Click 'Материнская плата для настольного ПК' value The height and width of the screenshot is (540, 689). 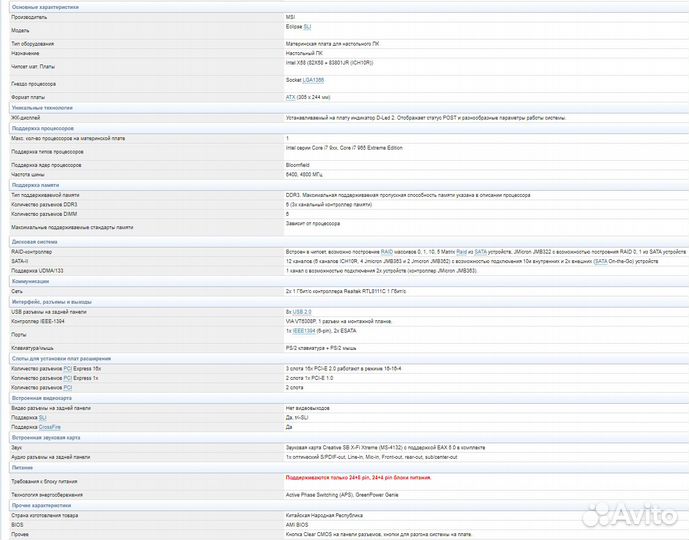[x=332, y=44]
